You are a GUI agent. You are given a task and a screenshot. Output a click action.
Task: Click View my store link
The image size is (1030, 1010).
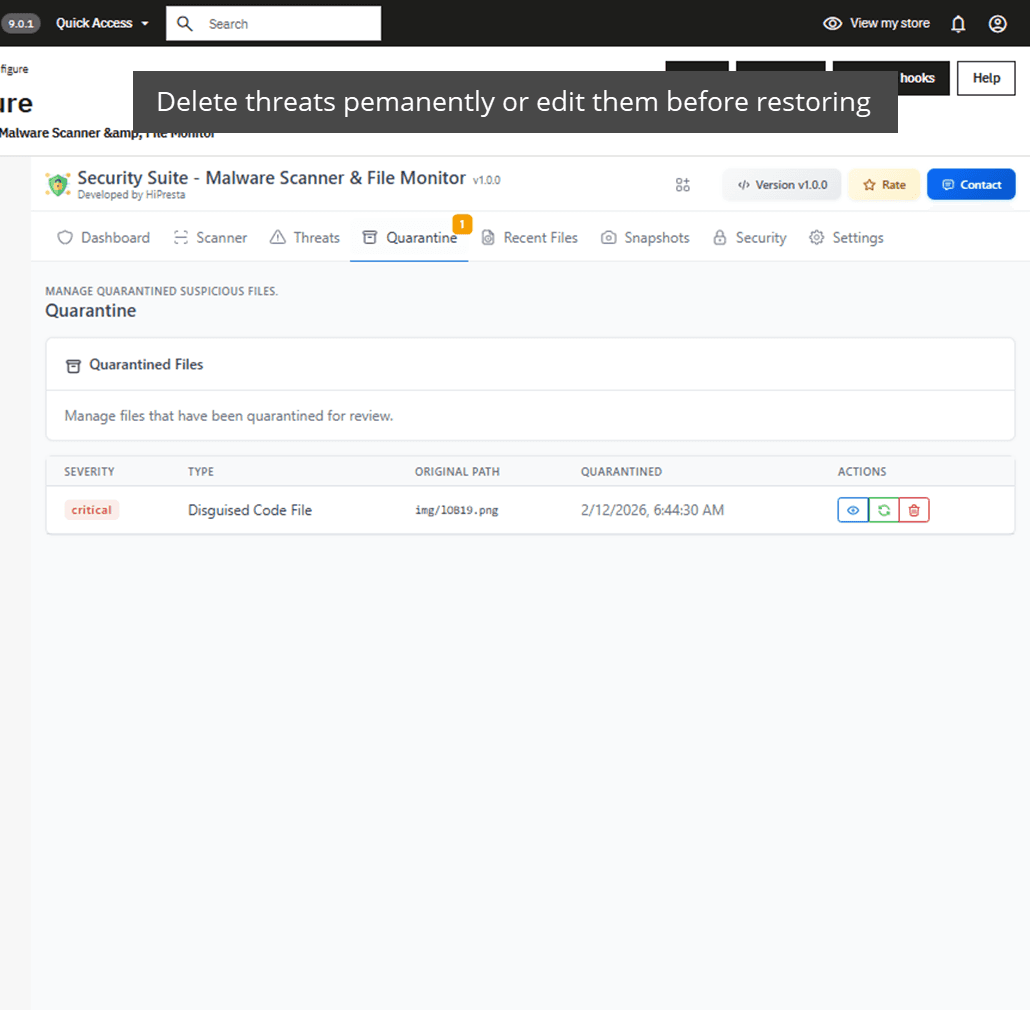[876, 24]
